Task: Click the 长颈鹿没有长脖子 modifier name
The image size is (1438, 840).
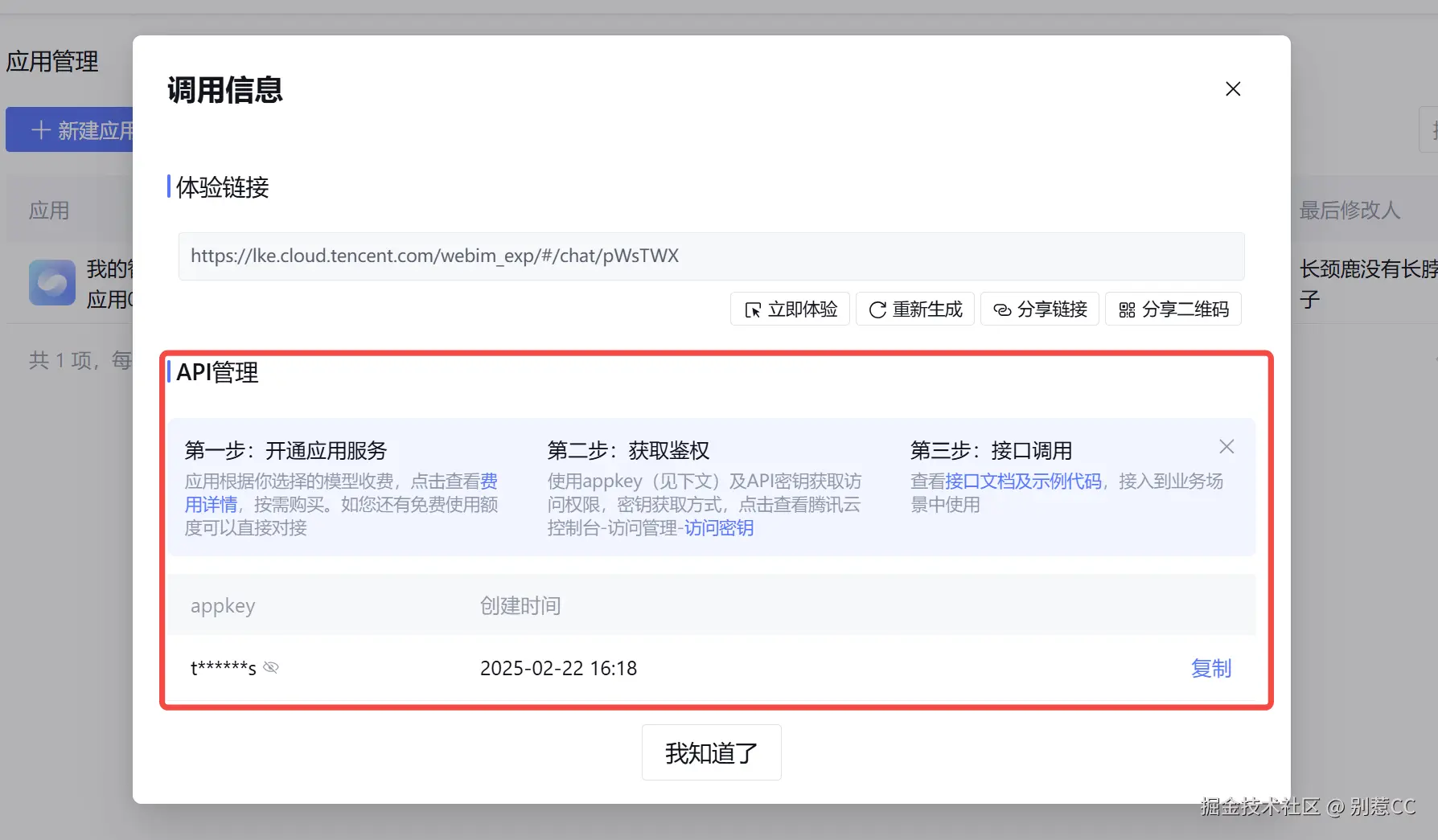Action: (1369, 285)
